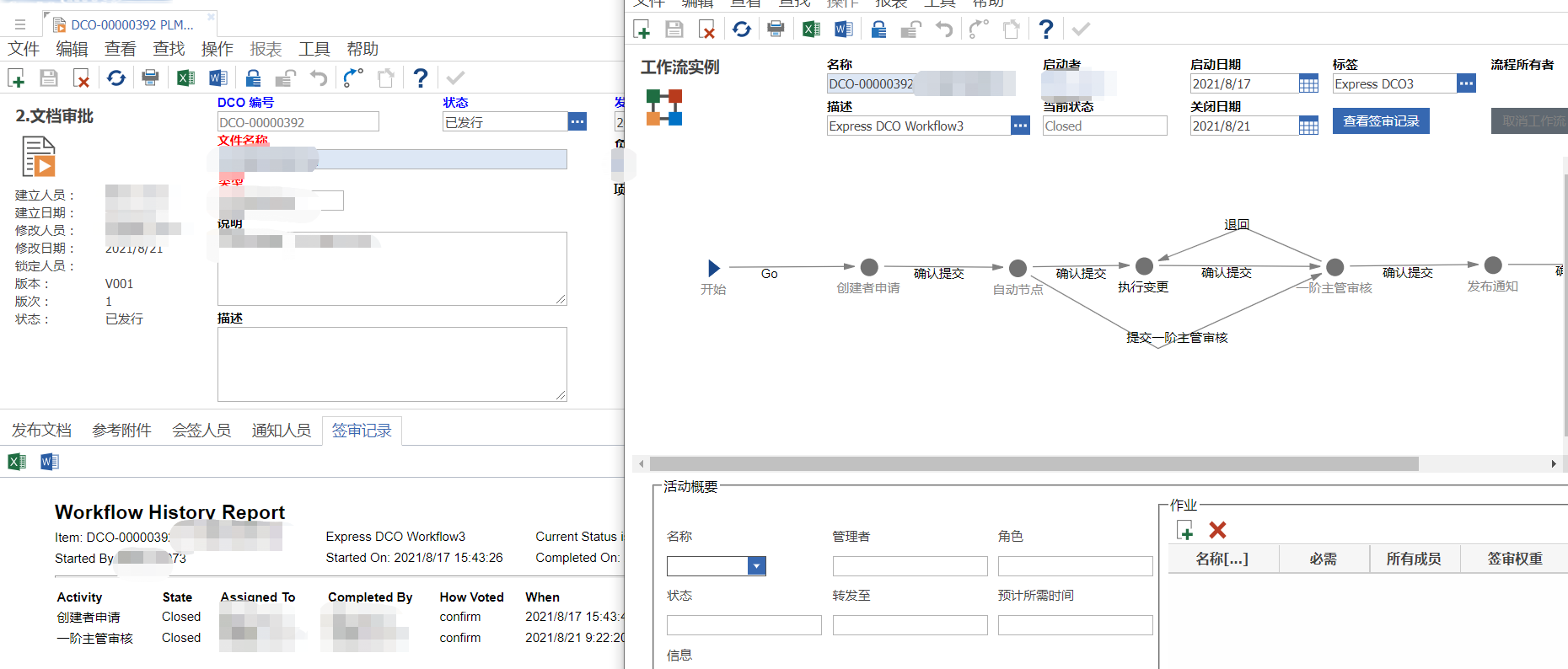Viewport: 1568px width, 669px height.
Task: Open the 查找 menu in the DCO window
Action: [x=169, y=49]
